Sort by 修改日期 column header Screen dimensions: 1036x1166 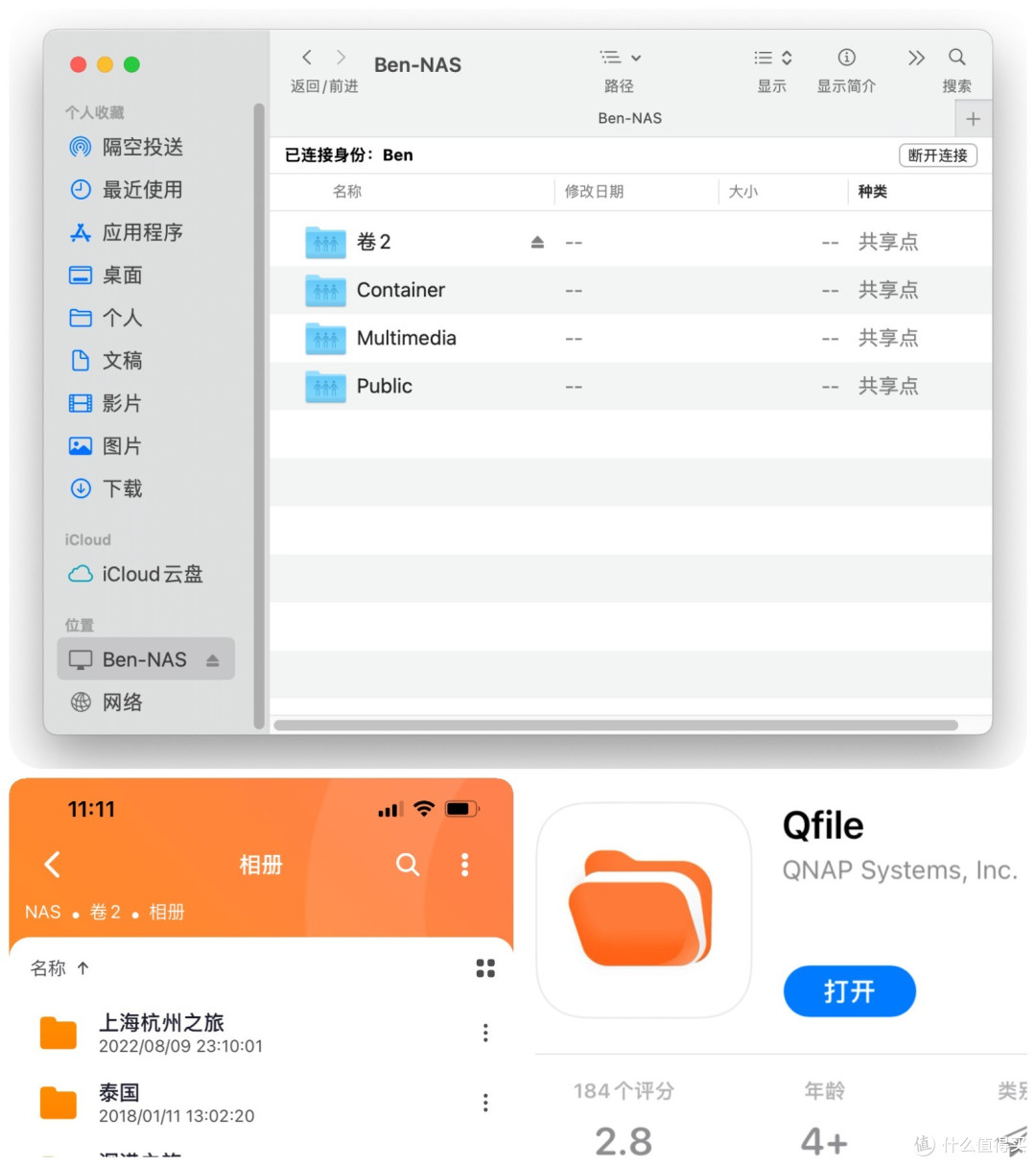595,192
